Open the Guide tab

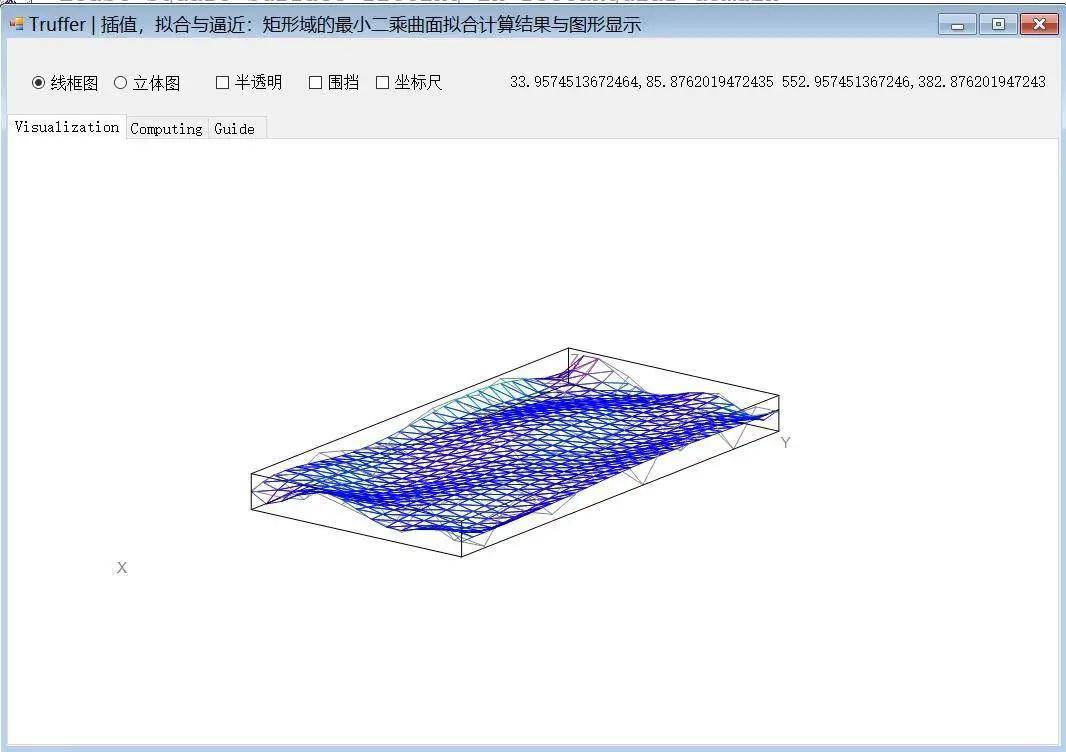point(234,129)
